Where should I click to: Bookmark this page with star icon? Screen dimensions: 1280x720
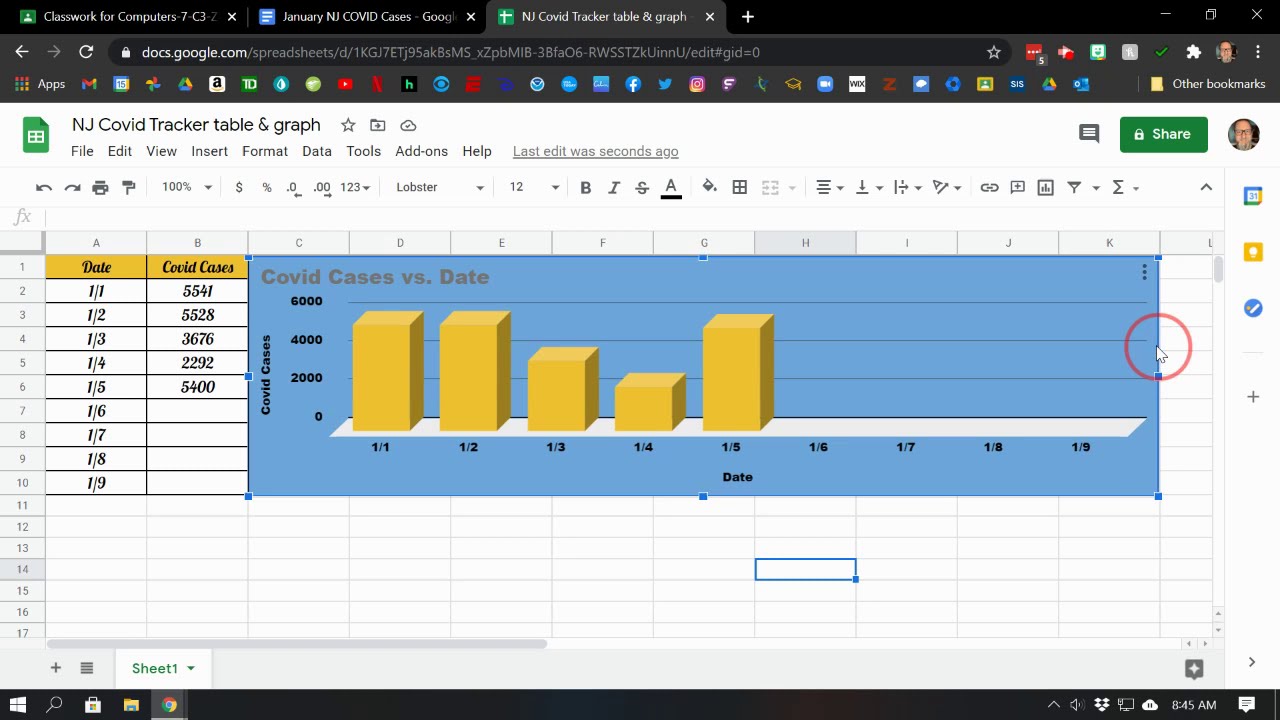tap(994, 52)
